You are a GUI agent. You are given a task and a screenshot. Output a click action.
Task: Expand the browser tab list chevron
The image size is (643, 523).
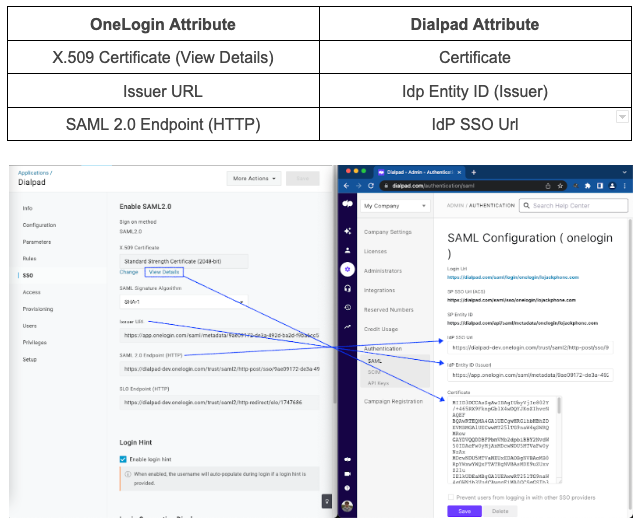pyautogui.click(x=625, y=172)
